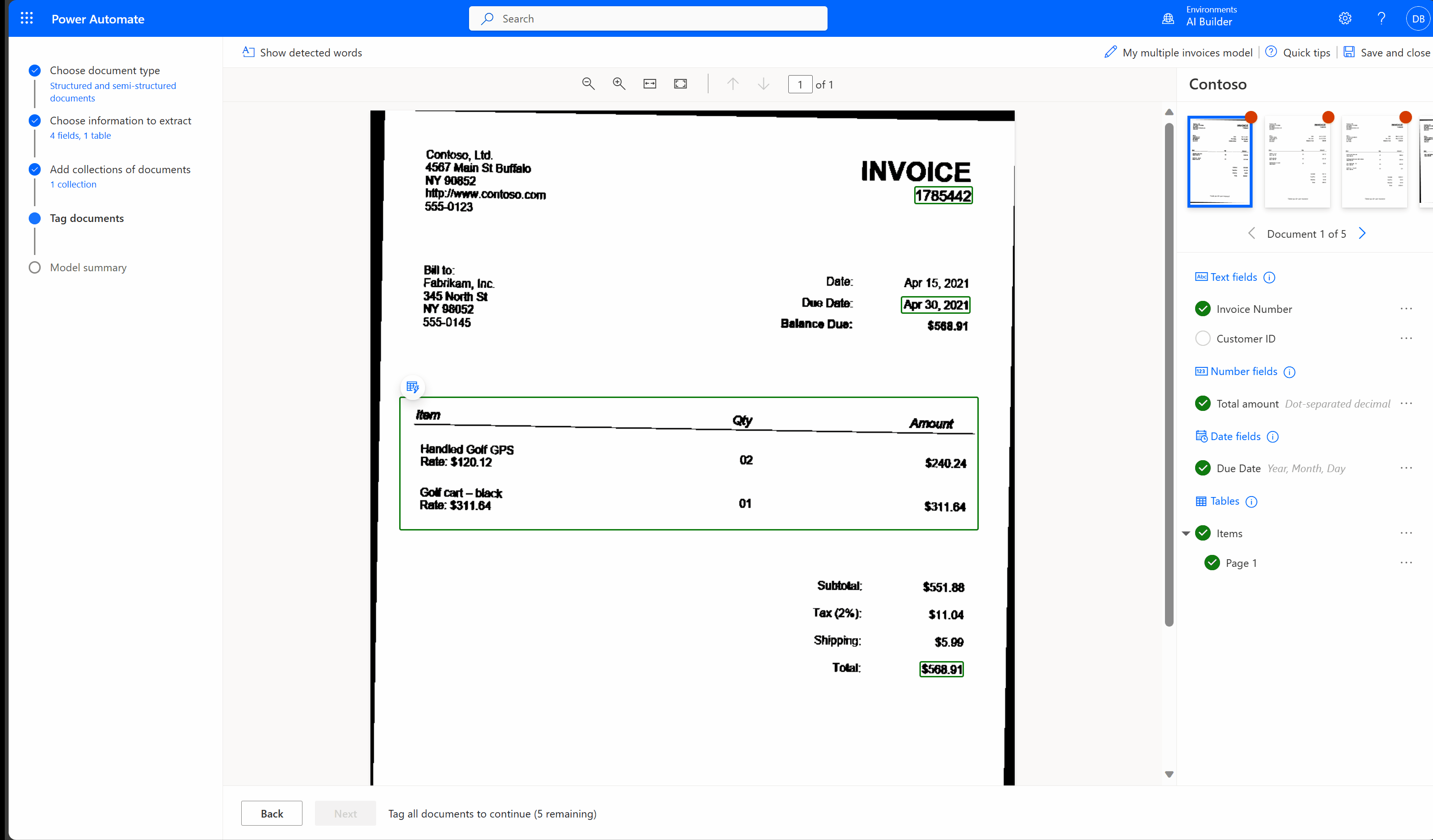Click the Show detected words toggle
This screenshot has width=1433, height=840.
(x=302, y=52)
